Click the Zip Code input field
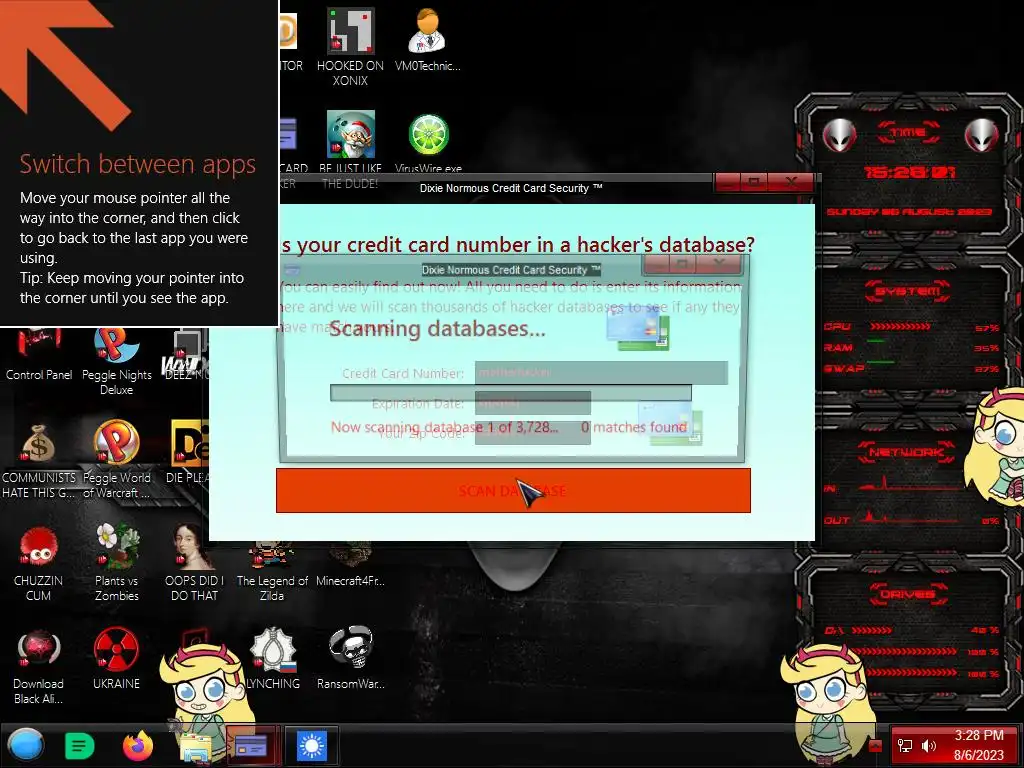The width and height of the screenshot is (1024, 768). tap(533, 434)
